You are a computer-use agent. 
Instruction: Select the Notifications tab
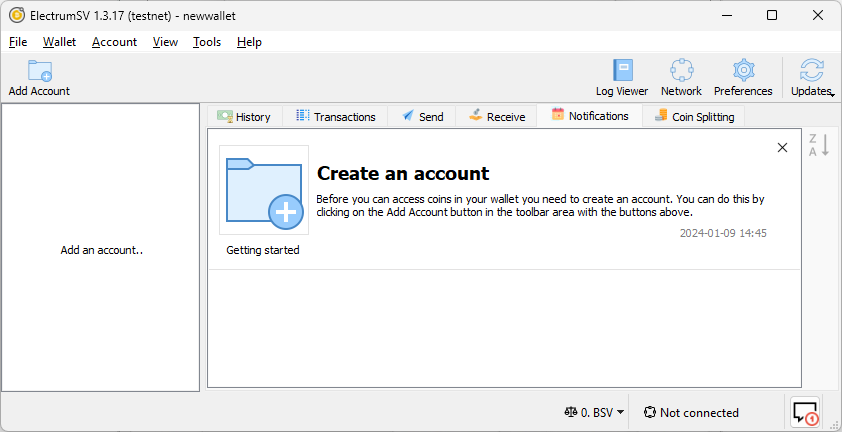tap(590, 116)
